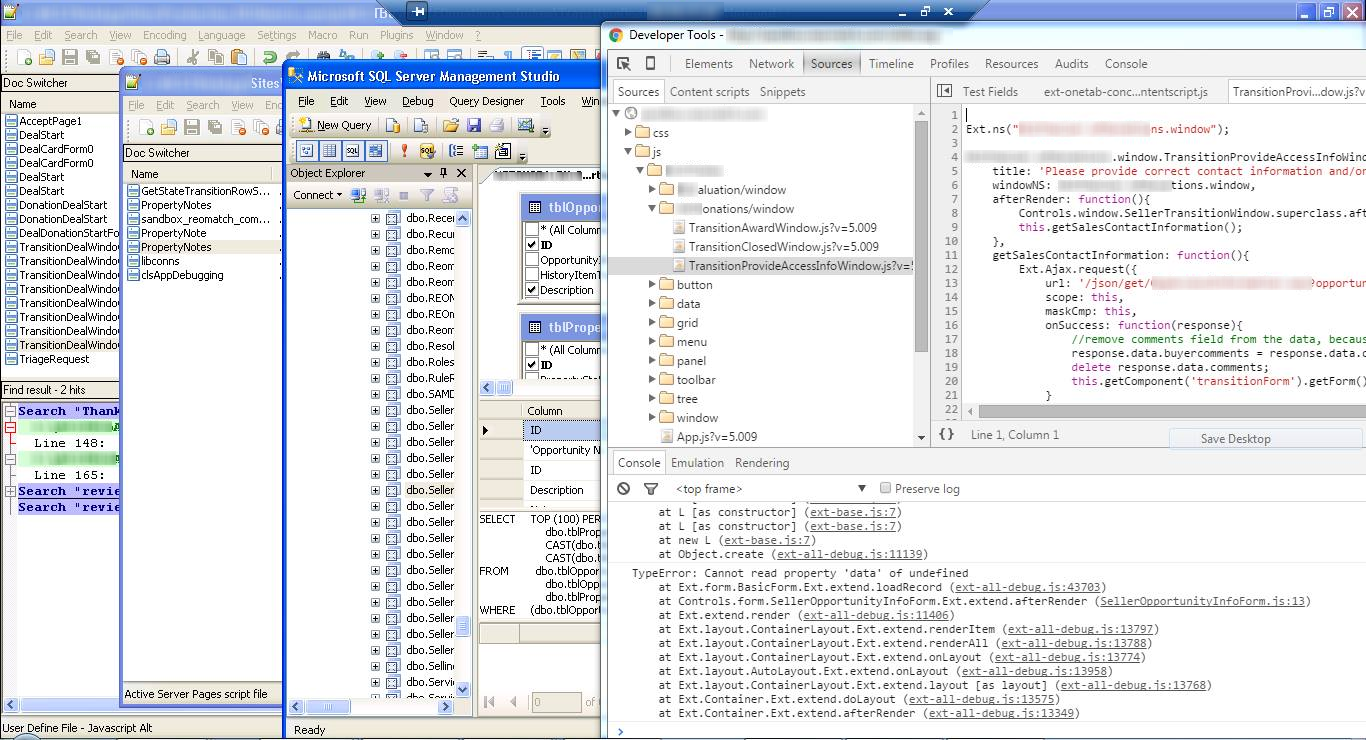
Task: Open the Content scripts navigator tab
Action: [x=709, y=91]
